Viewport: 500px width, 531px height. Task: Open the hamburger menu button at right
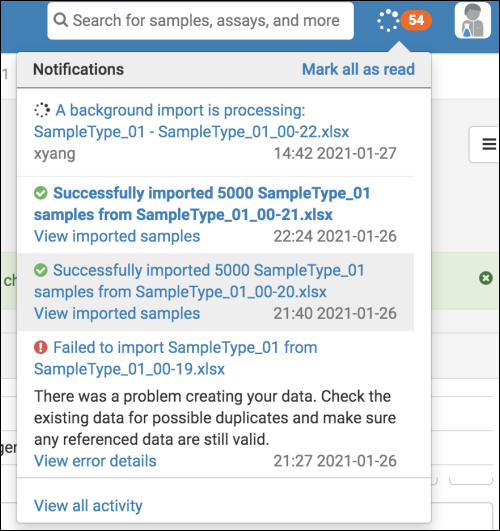coord(489,144)
